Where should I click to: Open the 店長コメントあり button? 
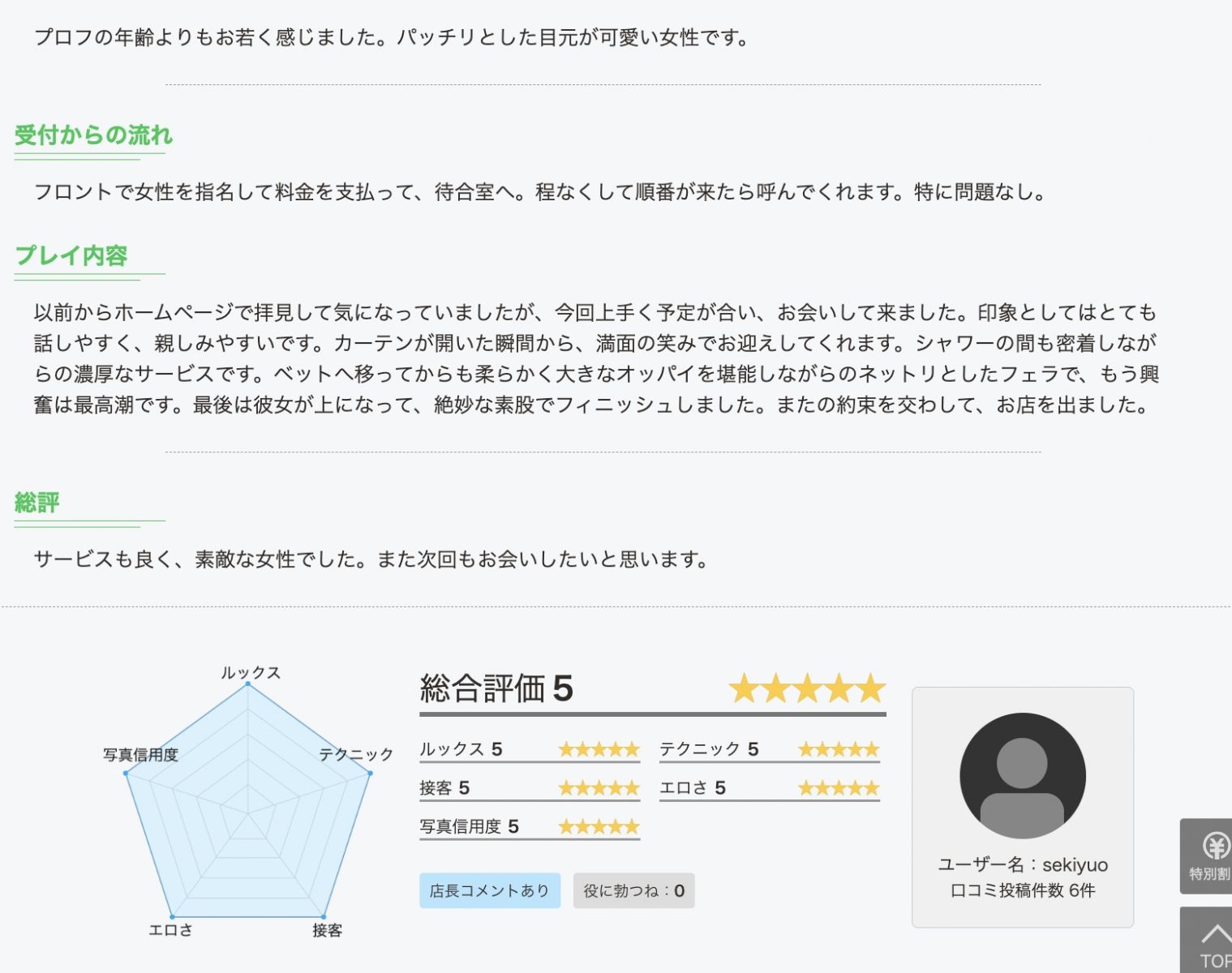pyautogui.click(x=490, y=890)
